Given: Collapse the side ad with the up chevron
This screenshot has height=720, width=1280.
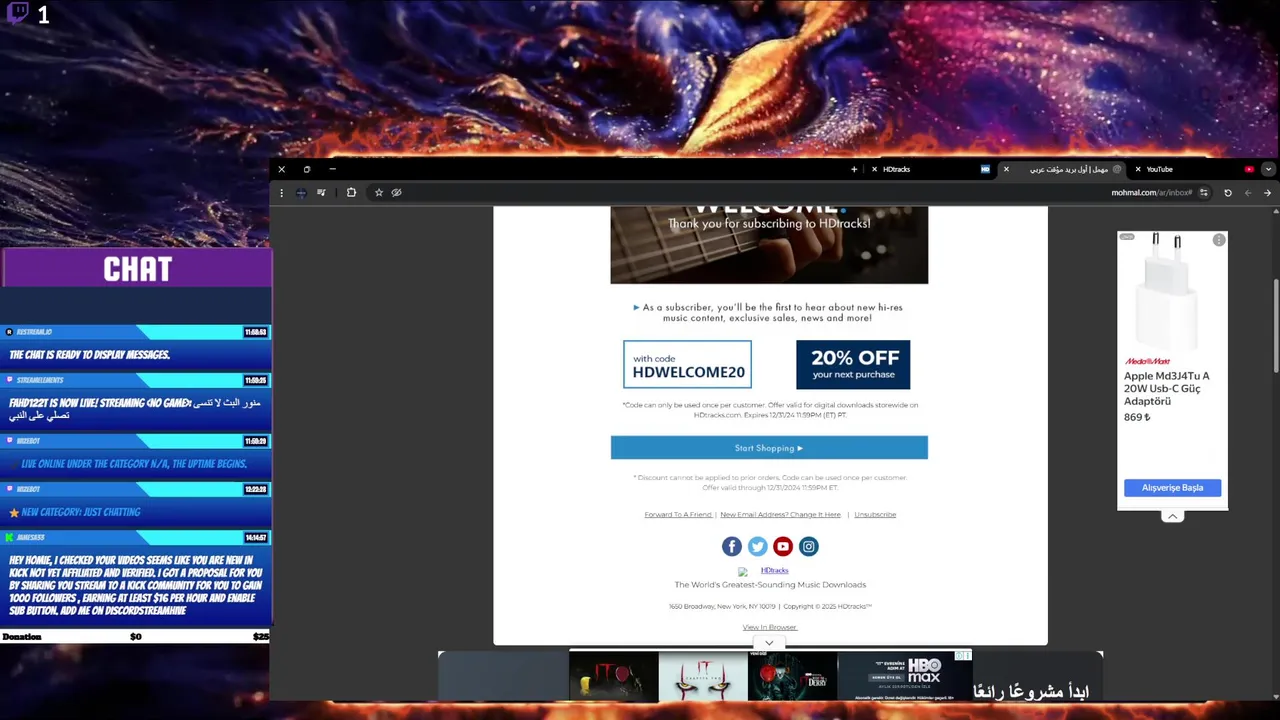Looking at the screenshot, I should click(x=1173, y=517).
